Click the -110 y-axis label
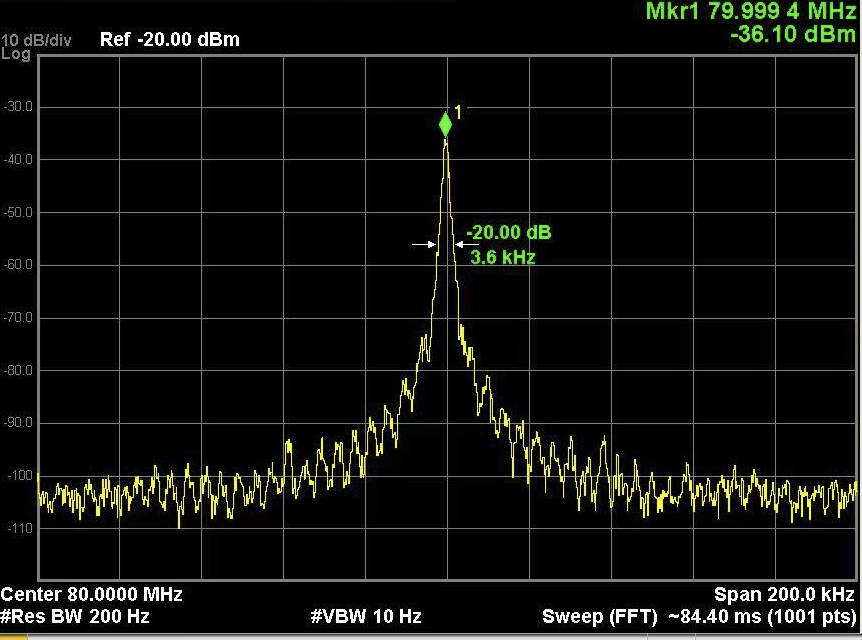 pyautogui.click(x=20, y=528)
